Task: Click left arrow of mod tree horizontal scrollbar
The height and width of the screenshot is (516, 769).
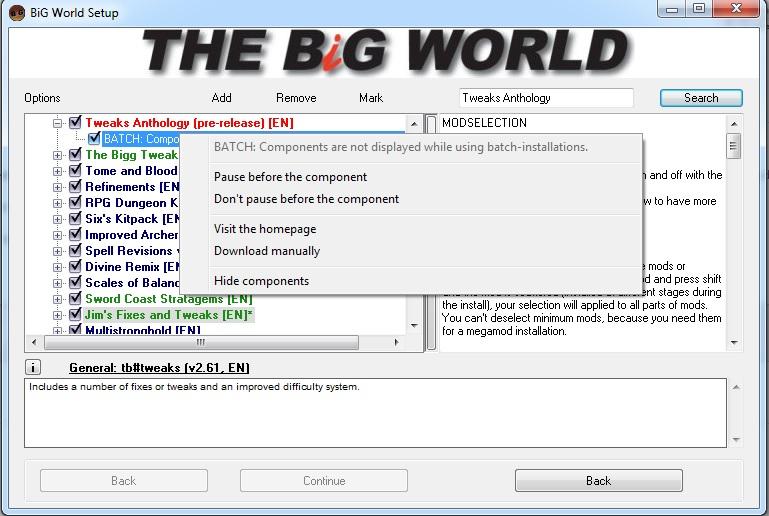Action: click(34, 342)
